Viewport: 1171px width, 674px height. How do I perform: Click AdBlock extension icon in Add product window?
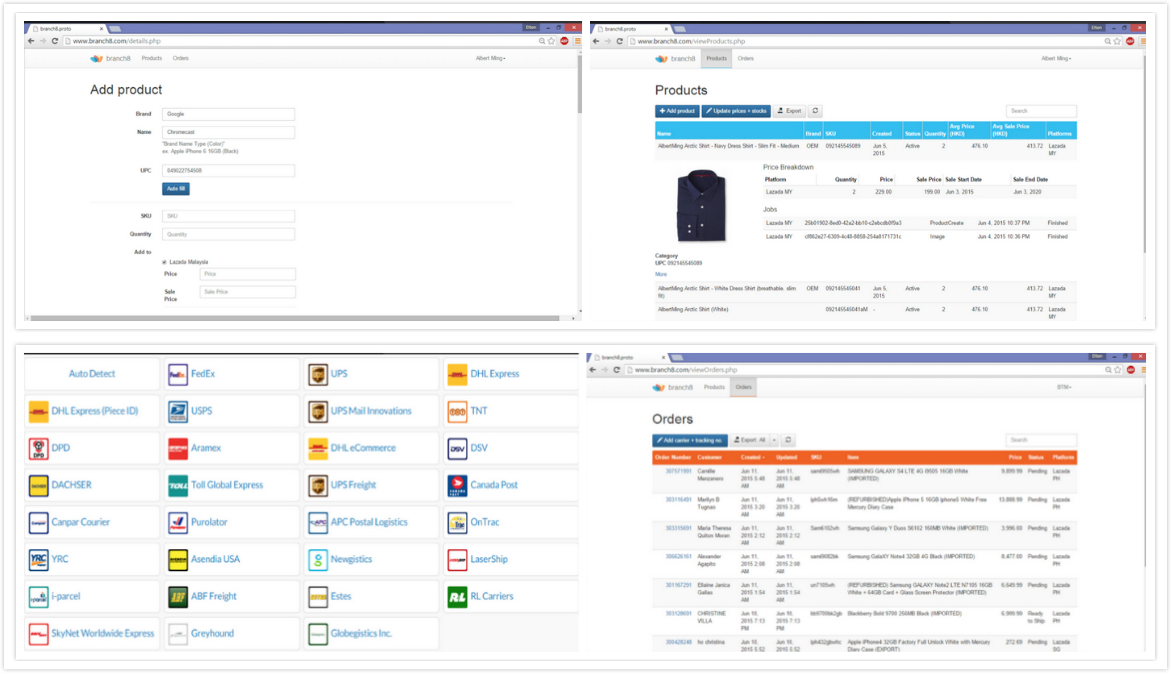click(x=565, y=41)
